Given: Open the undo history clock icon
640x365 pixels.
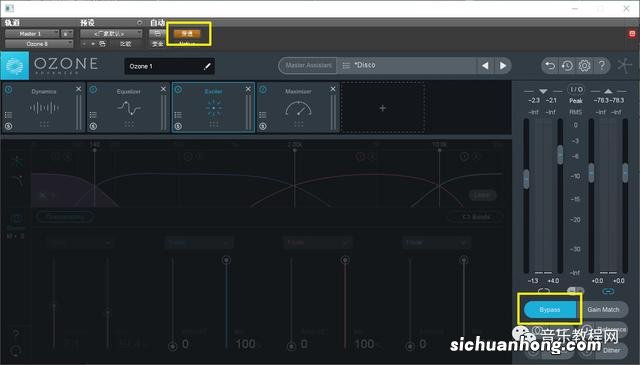Looking at the screenshot, I should (x=567, y=65).
